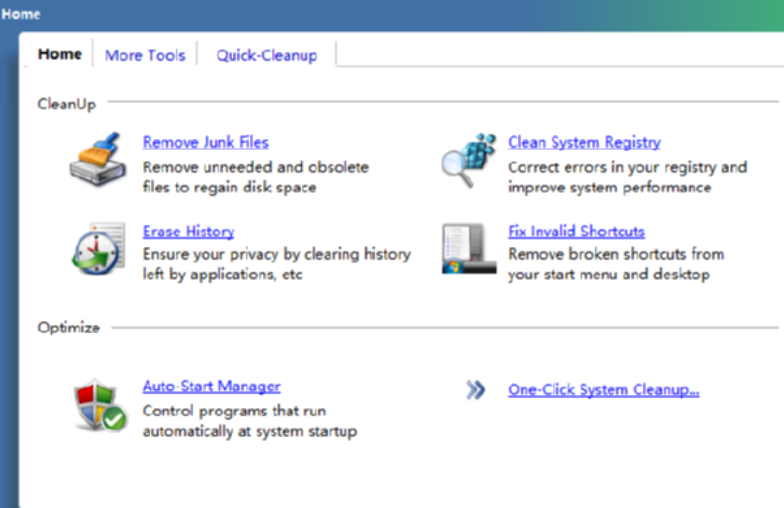Open the Clean System Registry link
The width and height of the screenshot is (784, 508).
[x=584, y=142]
